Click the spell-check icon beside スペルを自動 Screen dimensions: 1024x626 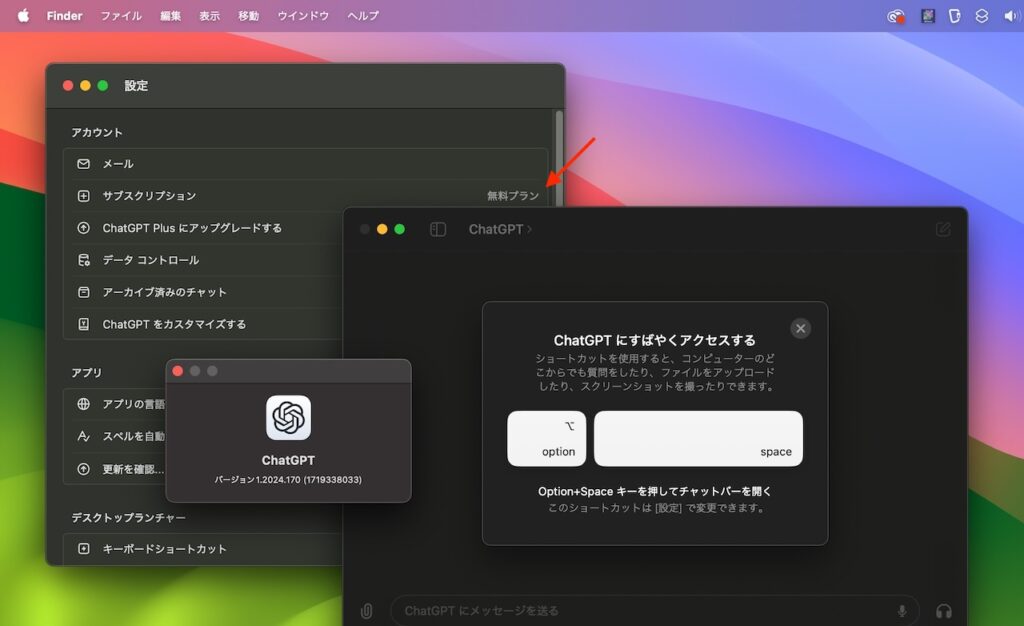point(85,436)
